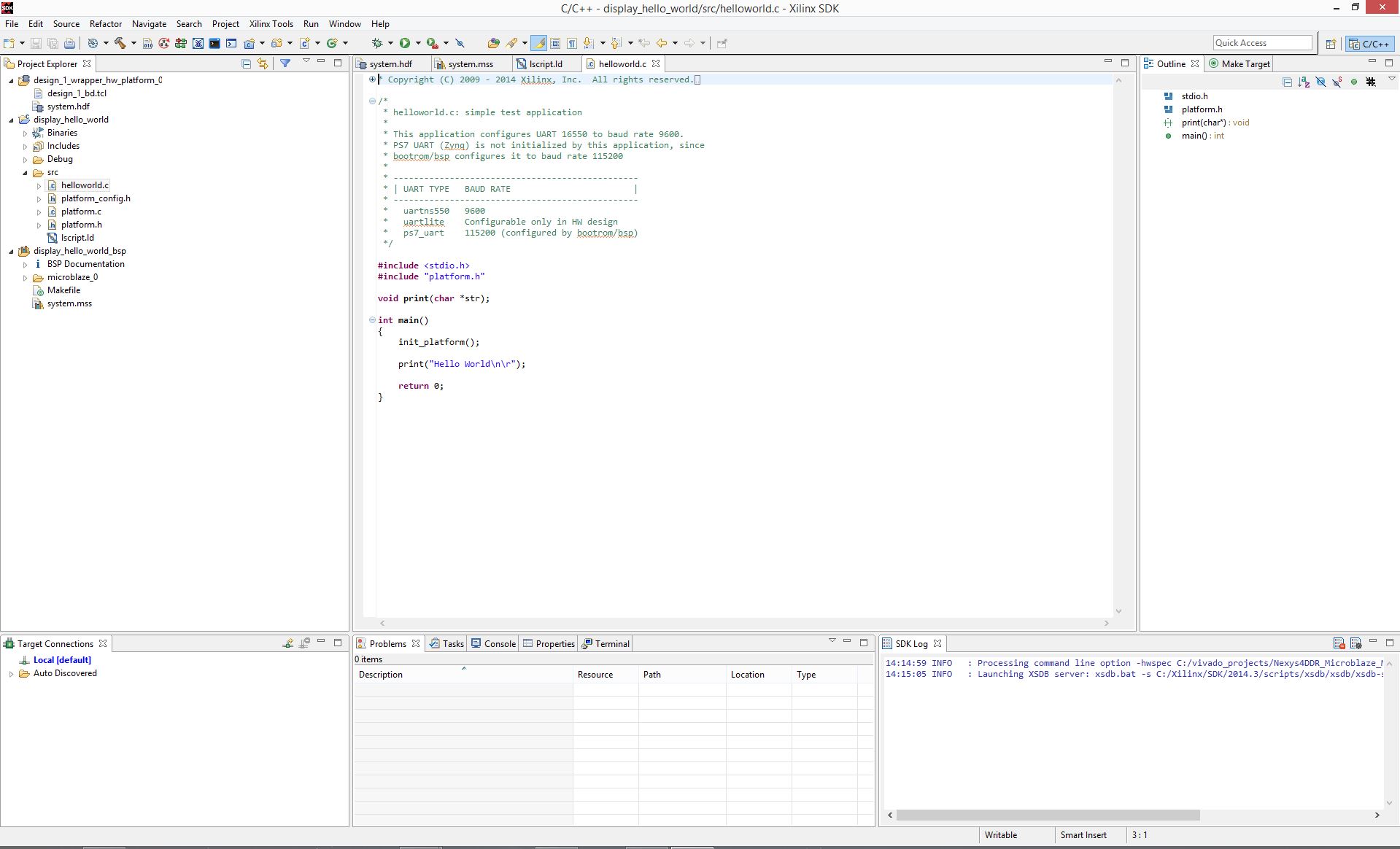This screenshot has height=849, width=1400.
Task: Toggle alphabetical sort in Outline panel
Action: click(1304, 82)
